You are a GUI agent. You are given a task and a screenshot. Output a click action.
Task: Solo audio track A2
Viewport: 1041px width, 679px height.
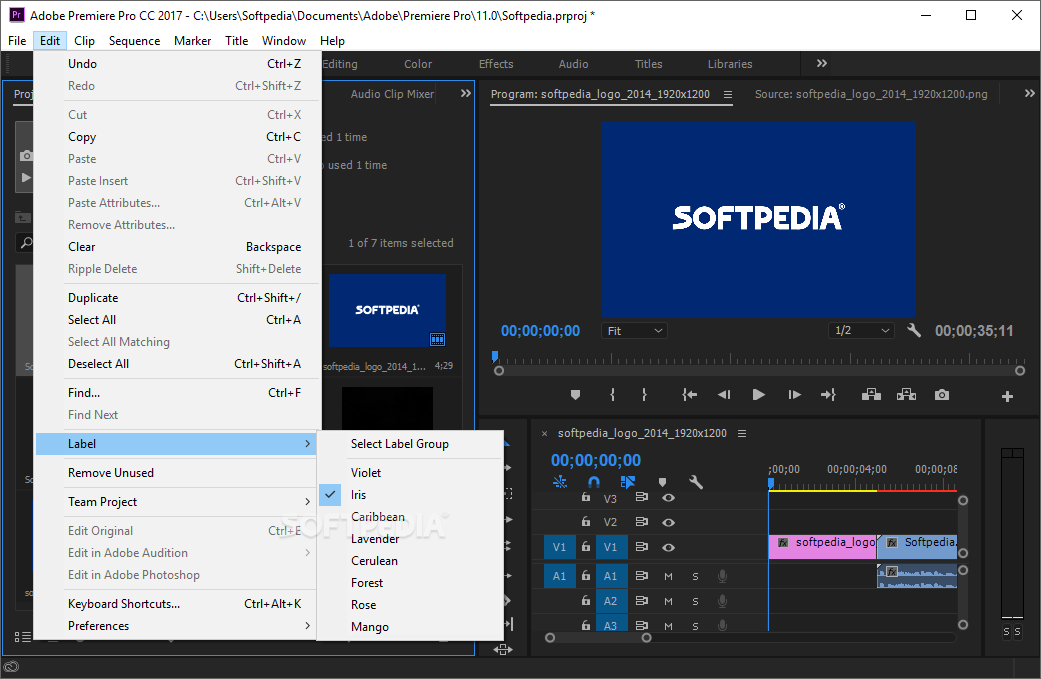coord(695,601)
